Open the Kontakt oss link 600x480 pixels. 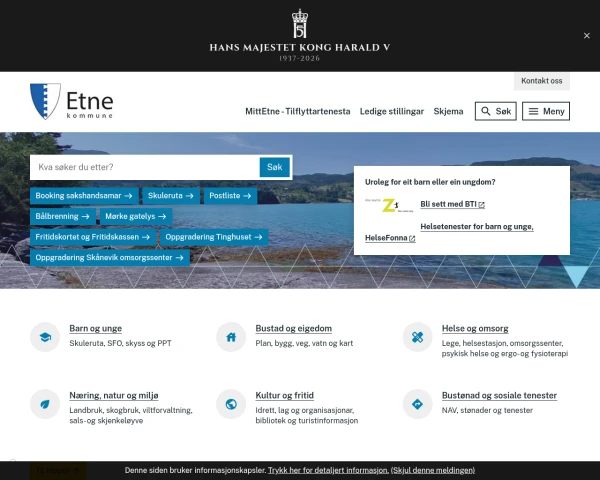(541, 81)
